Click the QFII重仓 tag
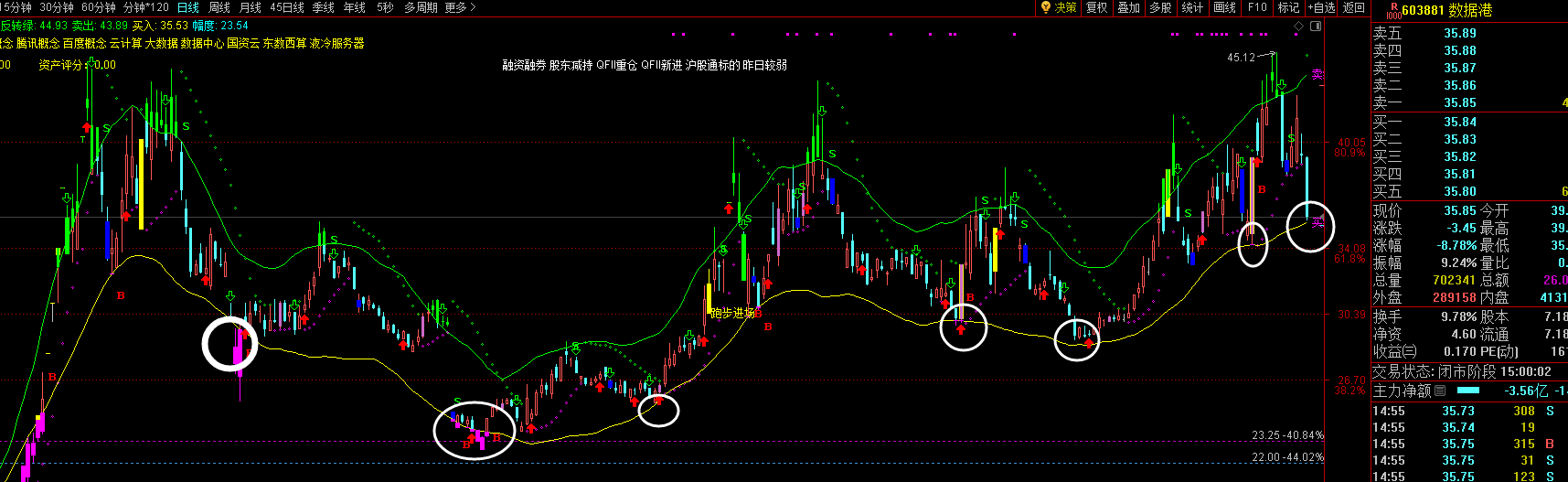This screenshot has width=1568, height=482. 617,65
